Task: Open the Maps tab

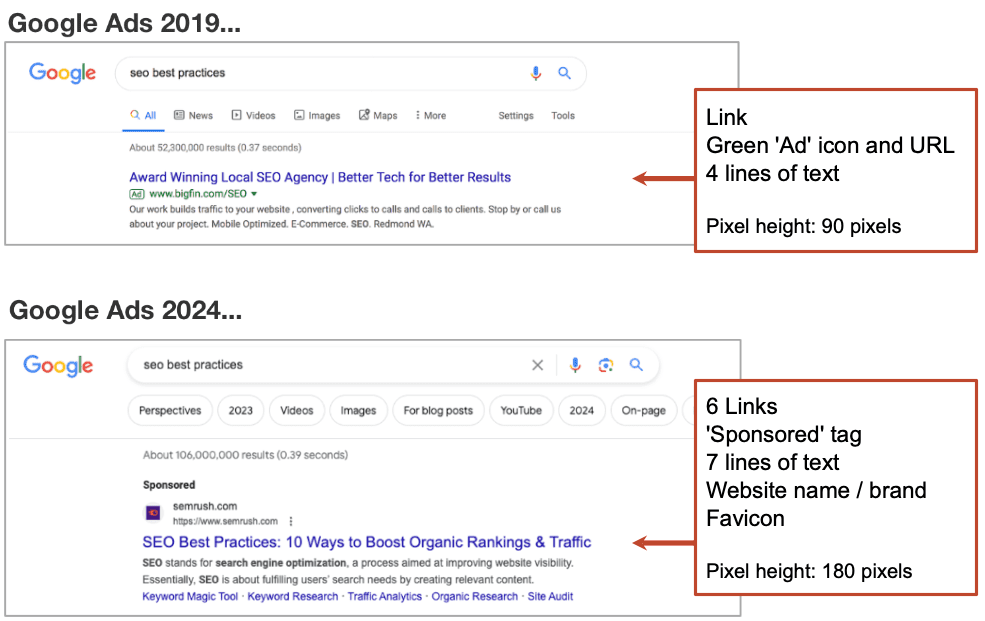Action: coord(378,116)
